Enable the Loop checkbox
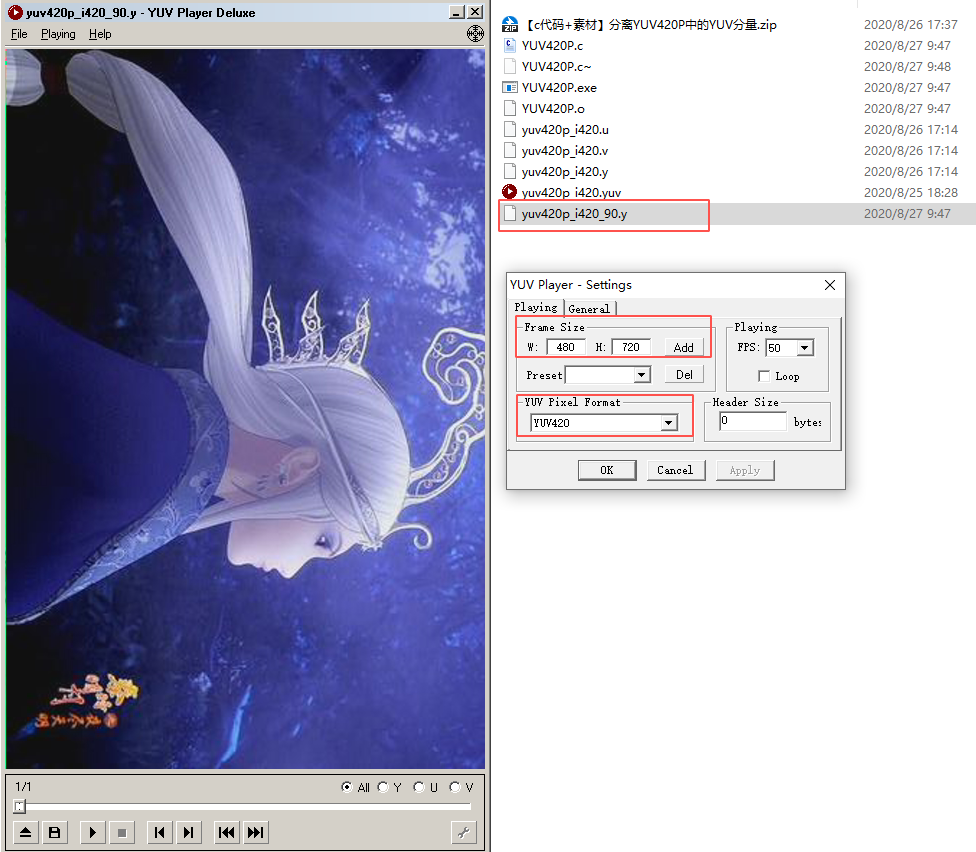 pyautogui.click(x=764, y=376)
